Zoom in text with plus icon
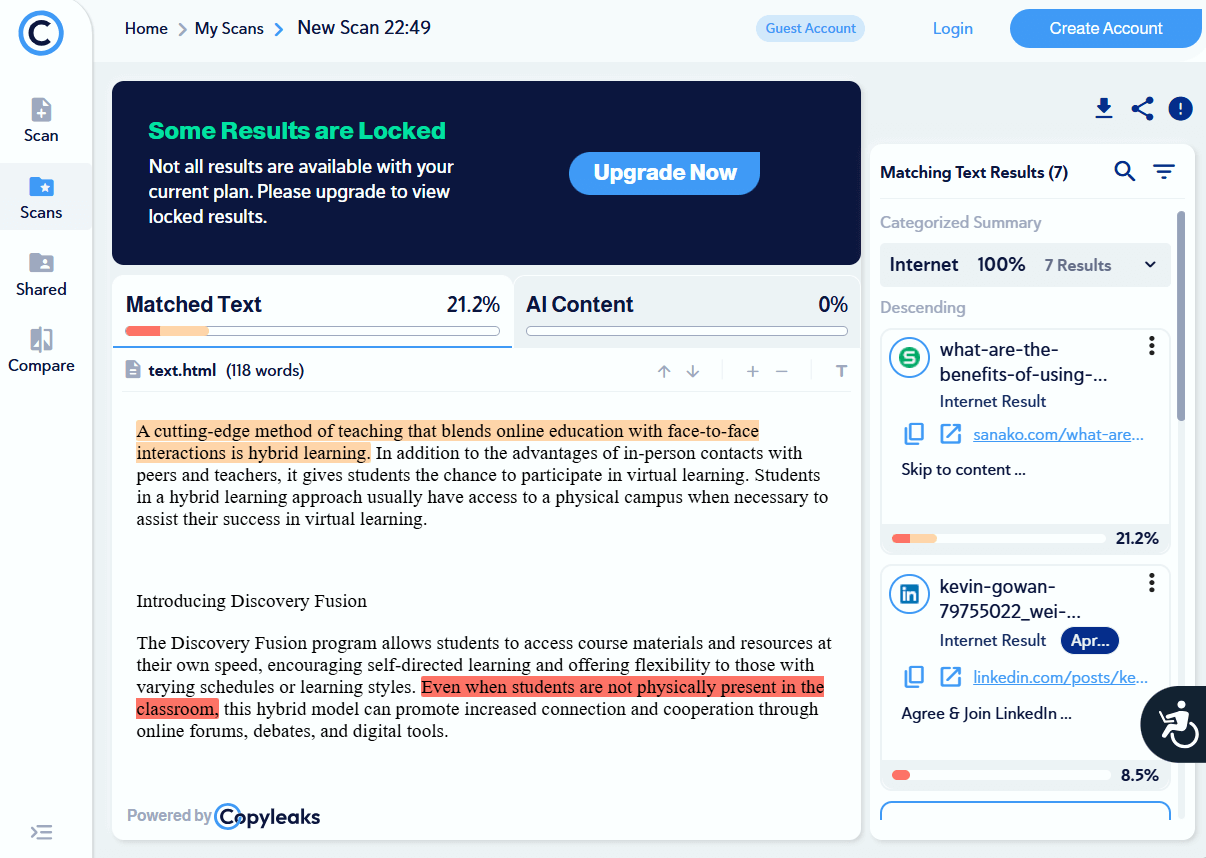This screenshot has height=858, width=1206. [753, 371]
